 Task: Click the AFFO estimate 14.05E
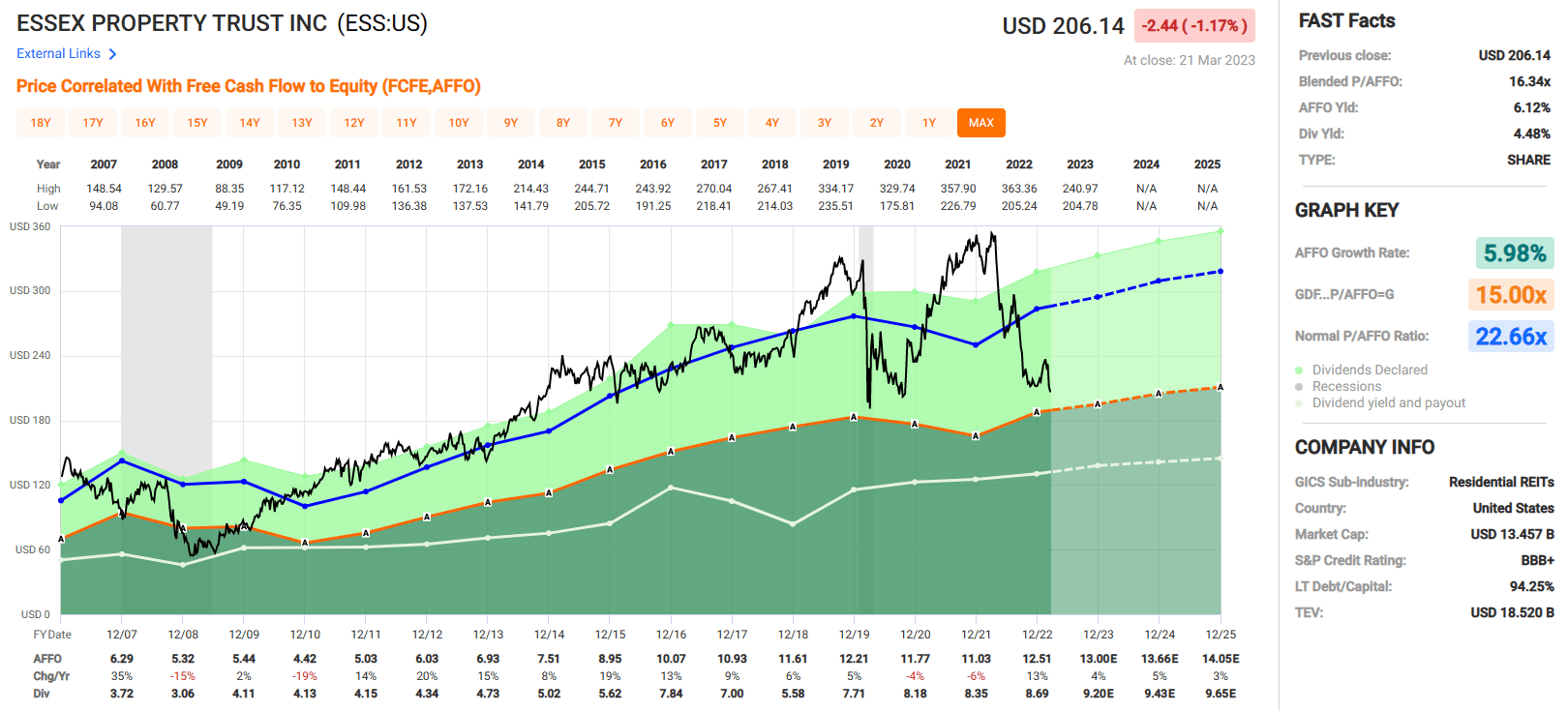(1221, 659)
